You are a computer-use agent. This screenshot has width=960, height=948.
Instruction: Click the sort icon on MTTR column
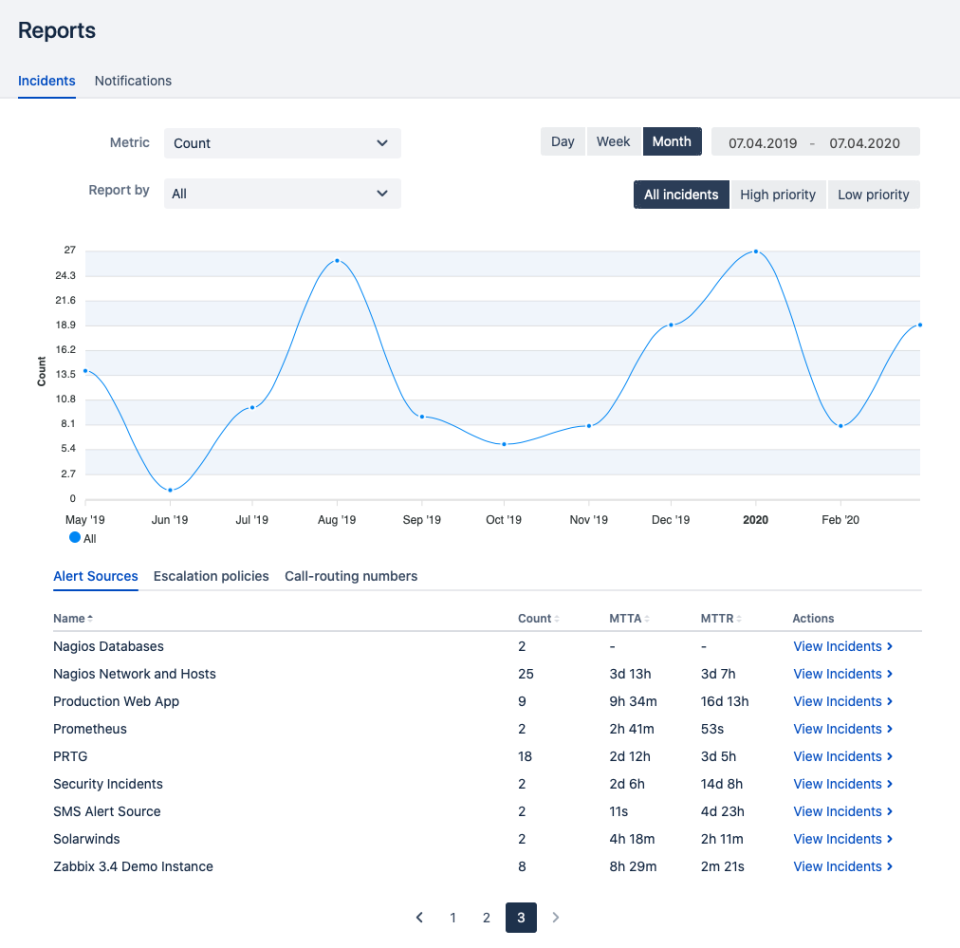click(x=737, y=618)
